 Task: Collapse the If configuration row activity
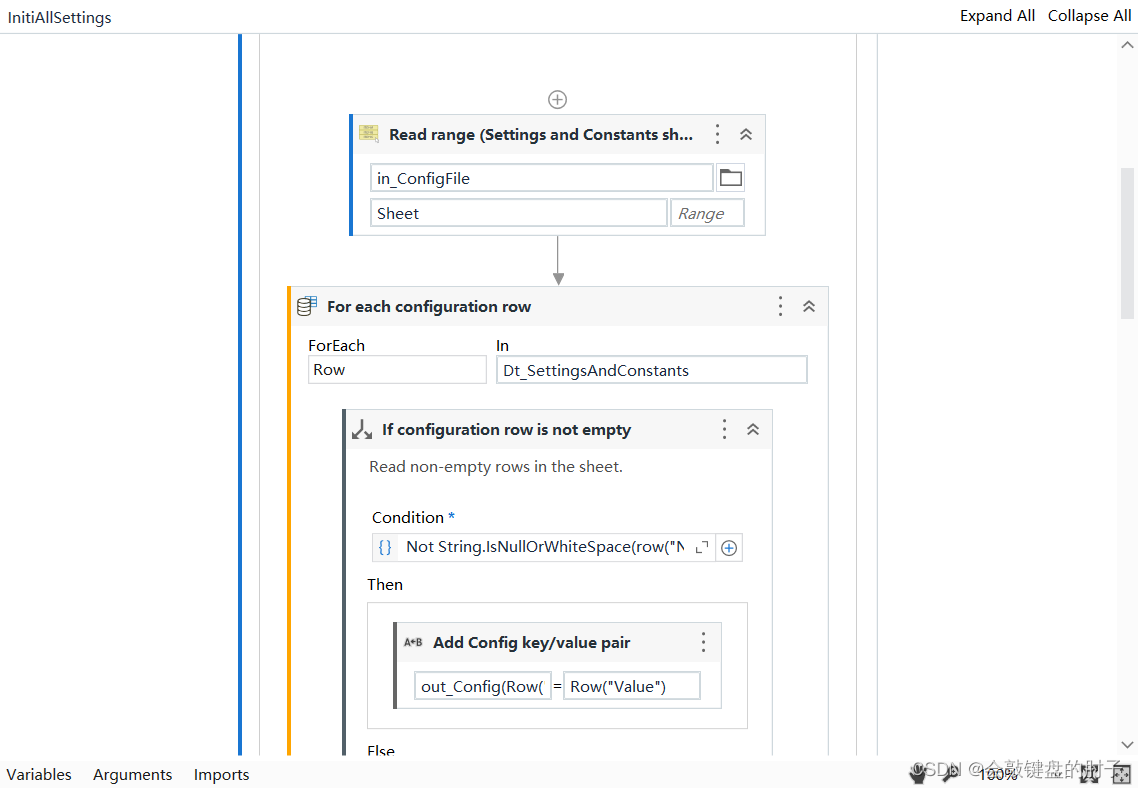tap(753, 428)
